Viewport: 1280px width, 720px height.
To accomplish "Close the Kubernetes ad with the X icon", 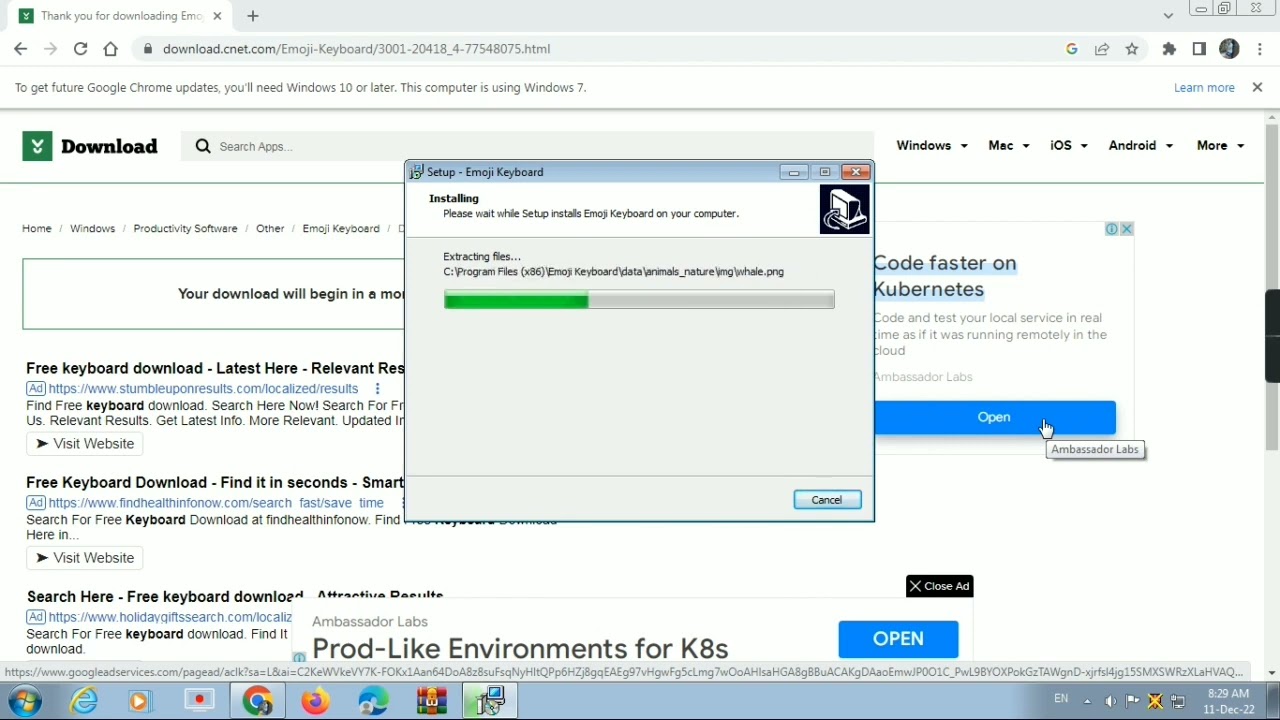I will pos(1127,229).
